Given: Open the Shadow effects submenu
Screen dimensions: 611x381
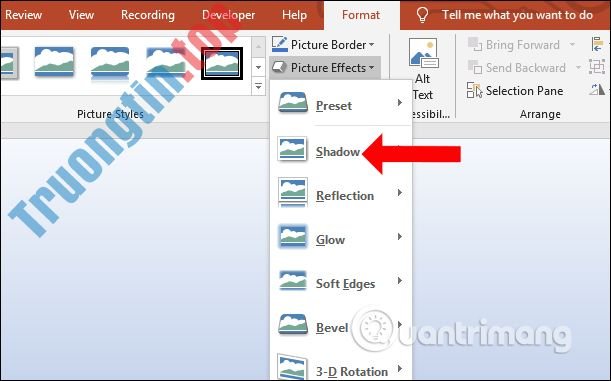Looking at the screenshot, I should pos(341,149).
